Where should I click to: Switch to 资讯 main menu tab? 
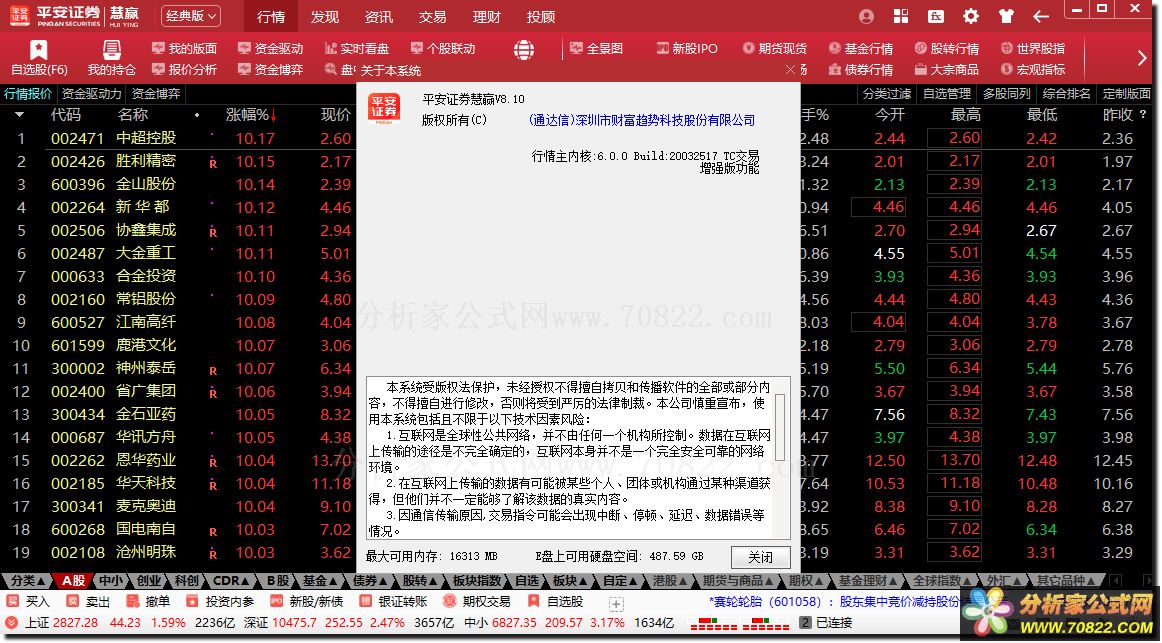point(379,16)
